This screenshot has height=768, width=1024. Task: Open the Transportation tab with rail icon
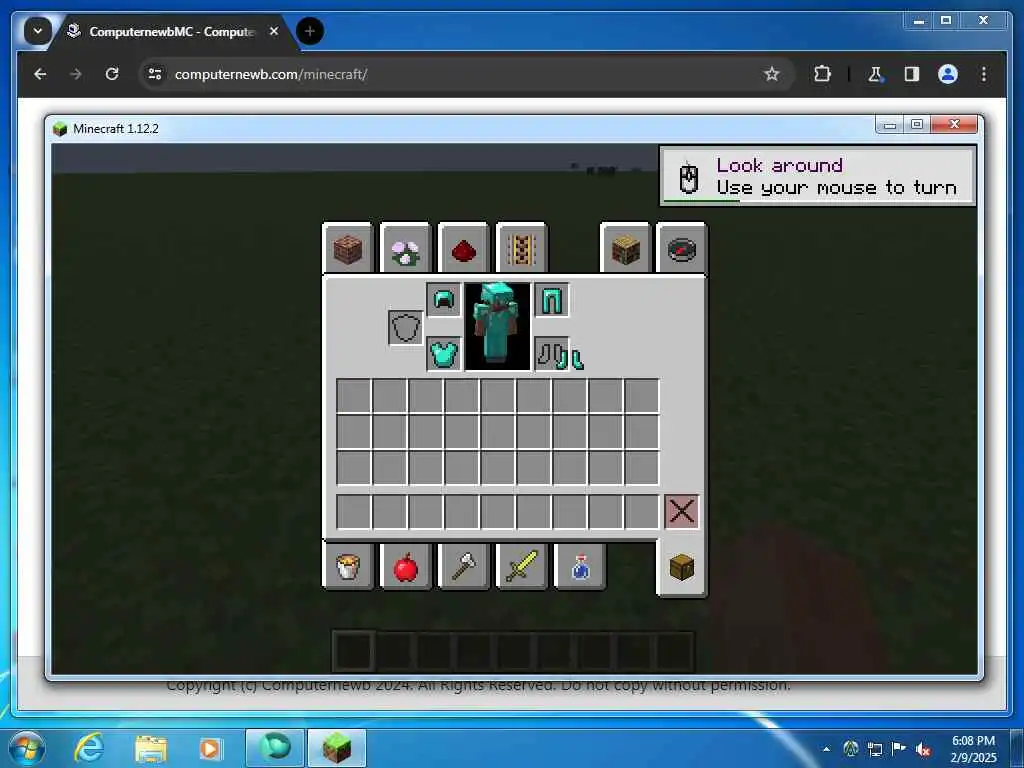[521, 249]
